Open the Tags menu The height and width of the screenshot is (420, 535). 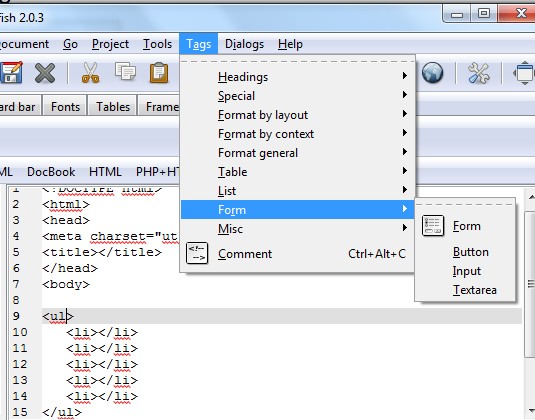pos(199,44)
